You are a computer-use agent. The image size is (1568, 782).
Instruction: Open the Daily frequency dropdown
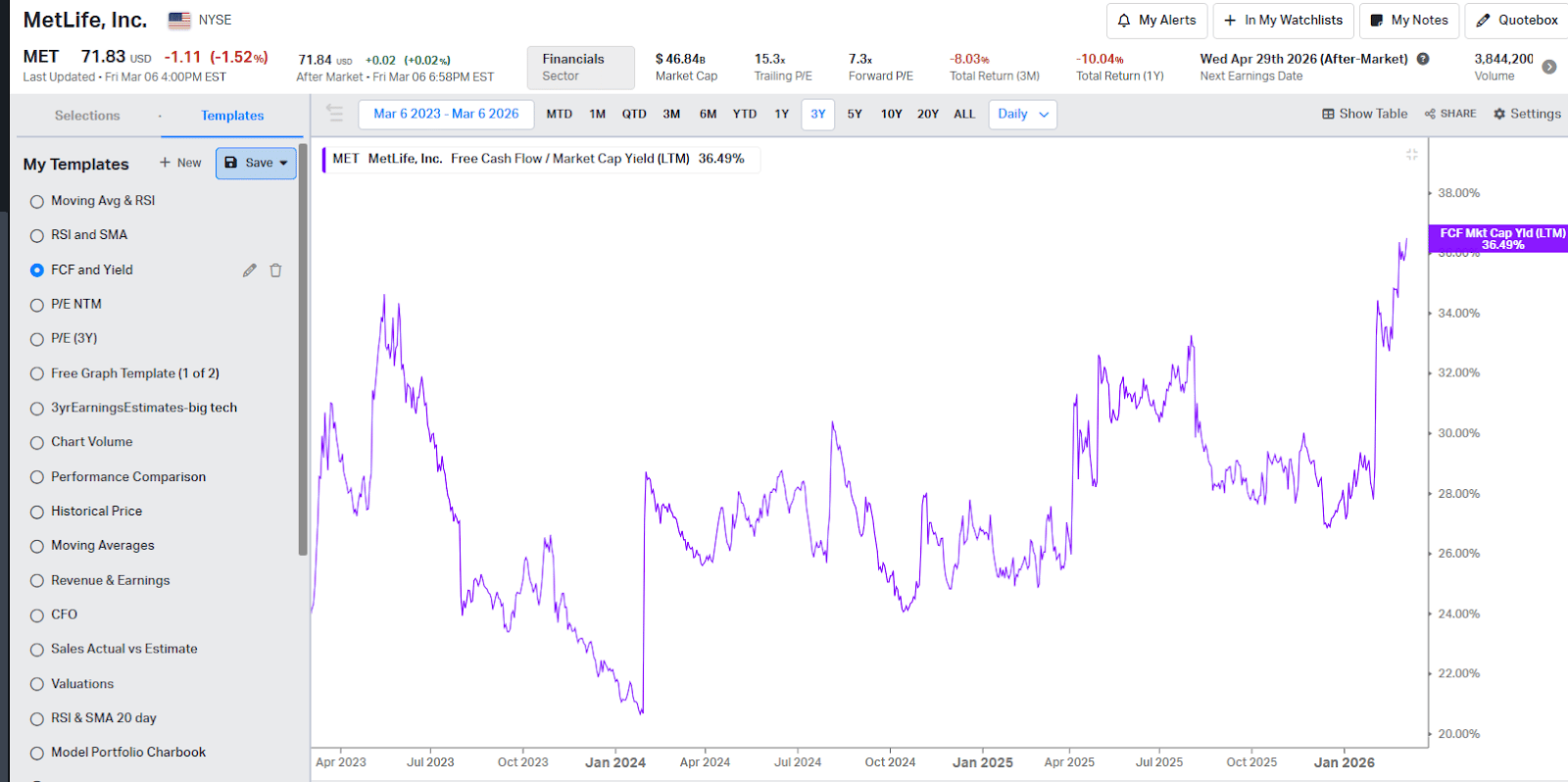click(1023, 115)
